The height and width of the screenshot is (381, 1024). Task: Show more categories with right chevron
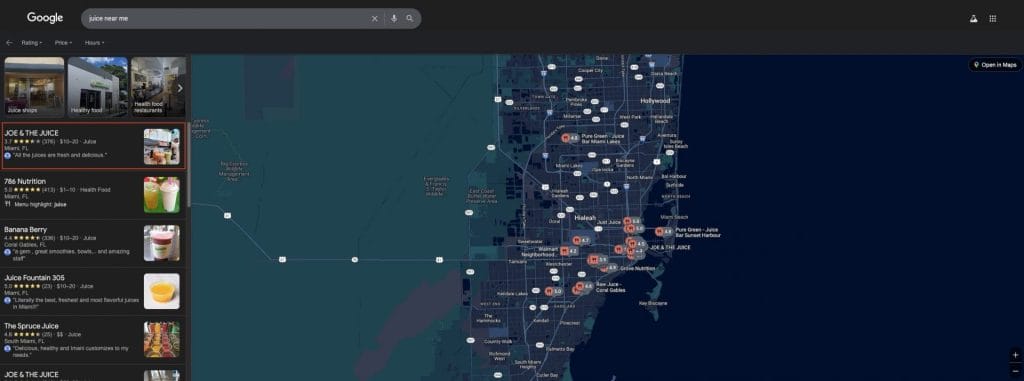coord(180,88)
